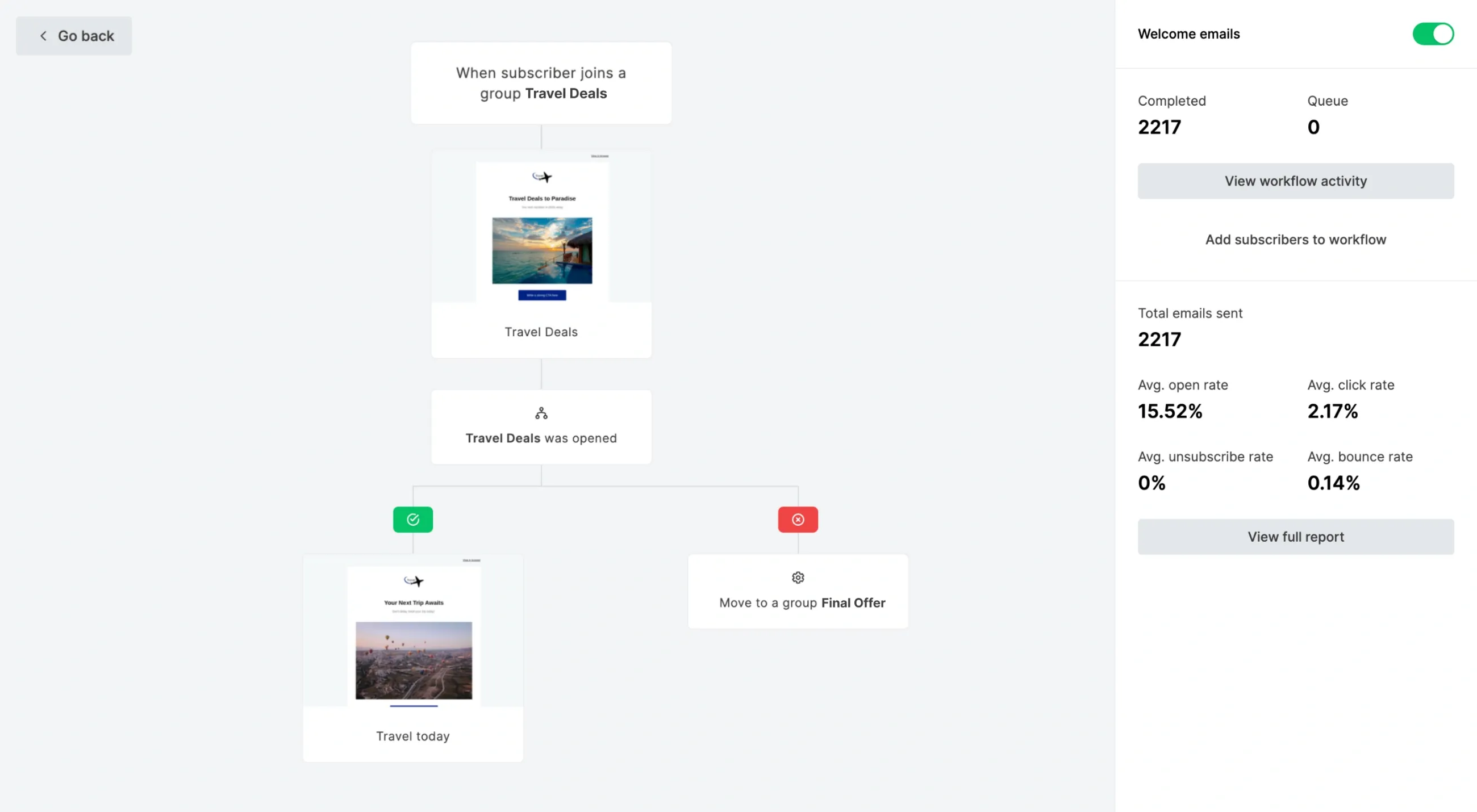Screen dimensions: 1477x812
Task: Click the group move settings gear icon
Action: (x=798, y=578)
